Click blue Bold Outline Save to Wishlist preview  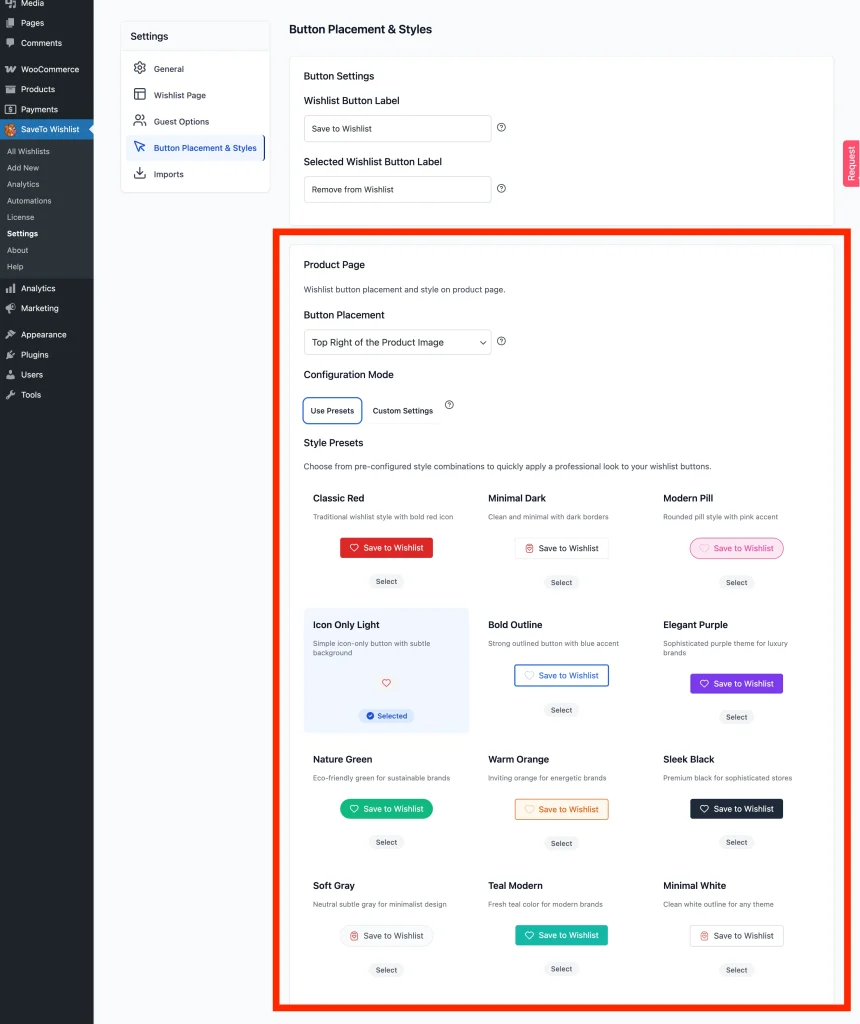(562, 675)
